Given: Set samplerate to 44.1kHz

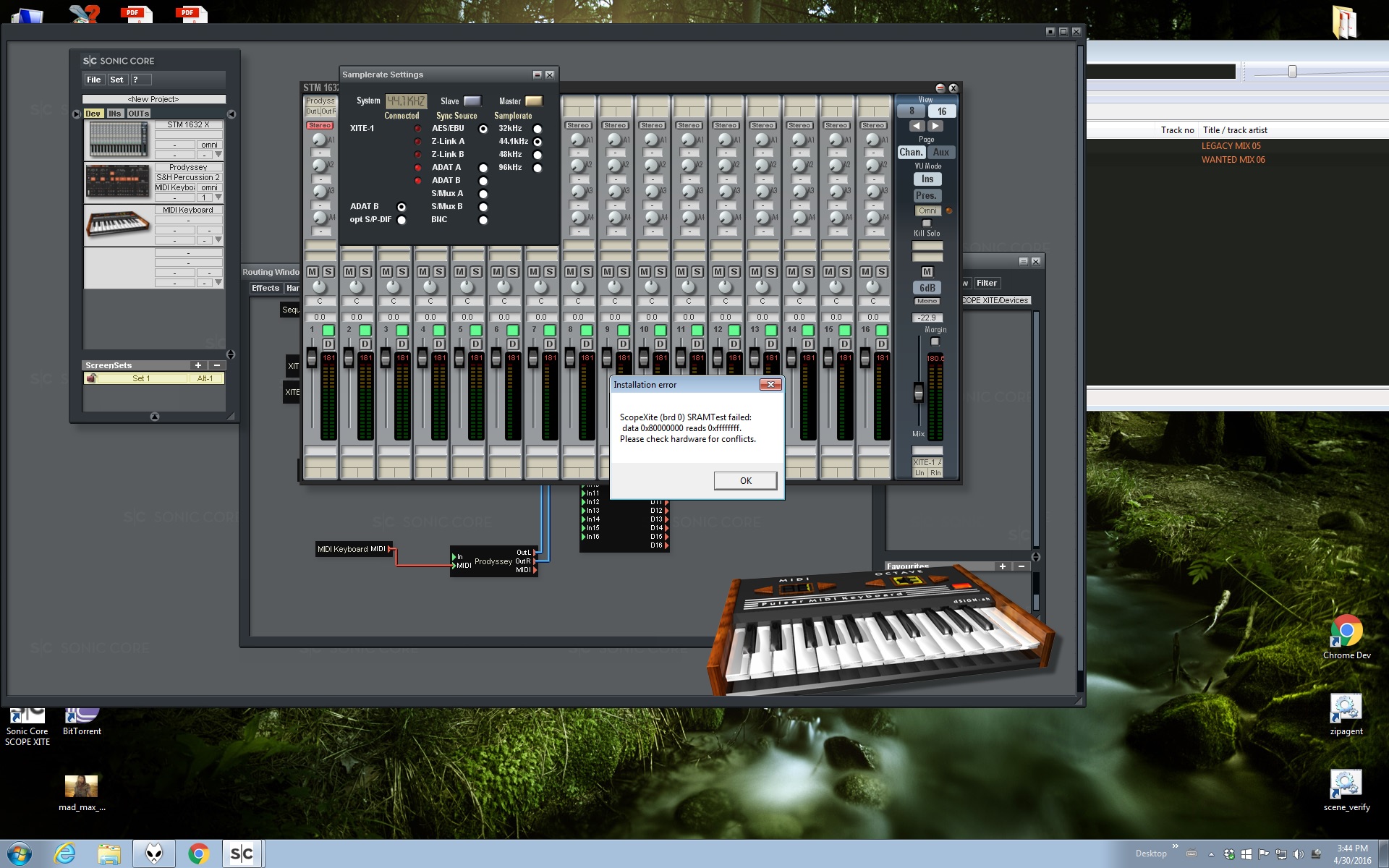Looking at the screenshot, I should [538, 142].
